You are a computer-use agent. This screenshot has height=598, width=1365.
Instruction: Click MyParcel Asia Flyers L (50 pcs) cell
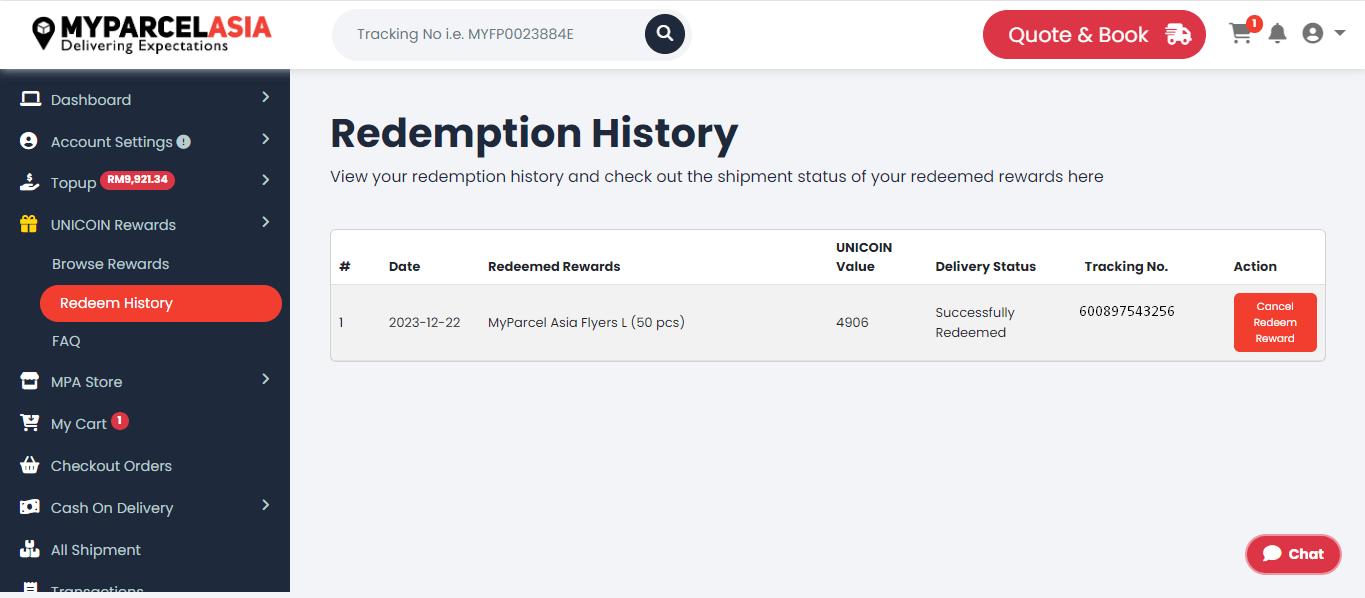(586, 322)
